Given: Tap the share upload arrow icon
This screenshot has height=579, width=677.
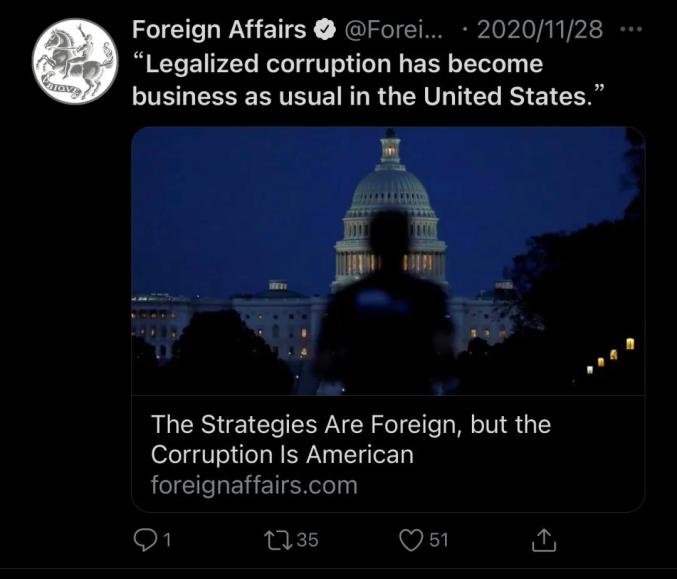Looking at the screenshot, I should point(543,540).
